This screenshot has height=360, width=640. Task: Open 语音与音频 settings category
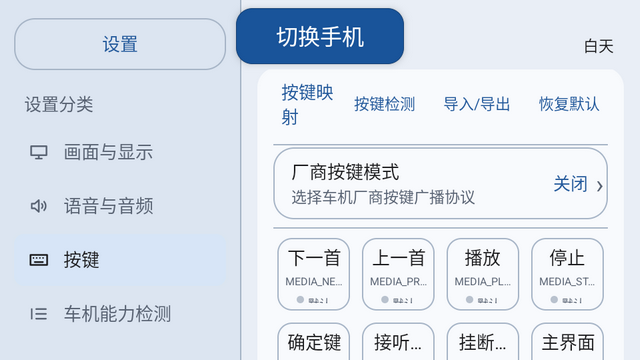(x=120, y=206)
